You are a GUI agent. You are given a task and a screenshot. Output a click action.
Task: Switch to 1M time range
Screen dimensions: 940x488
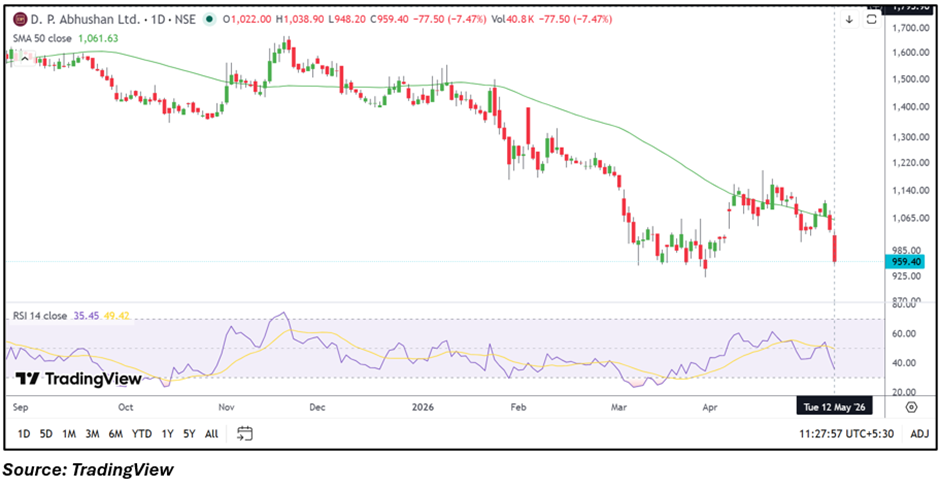coord(69,433)
